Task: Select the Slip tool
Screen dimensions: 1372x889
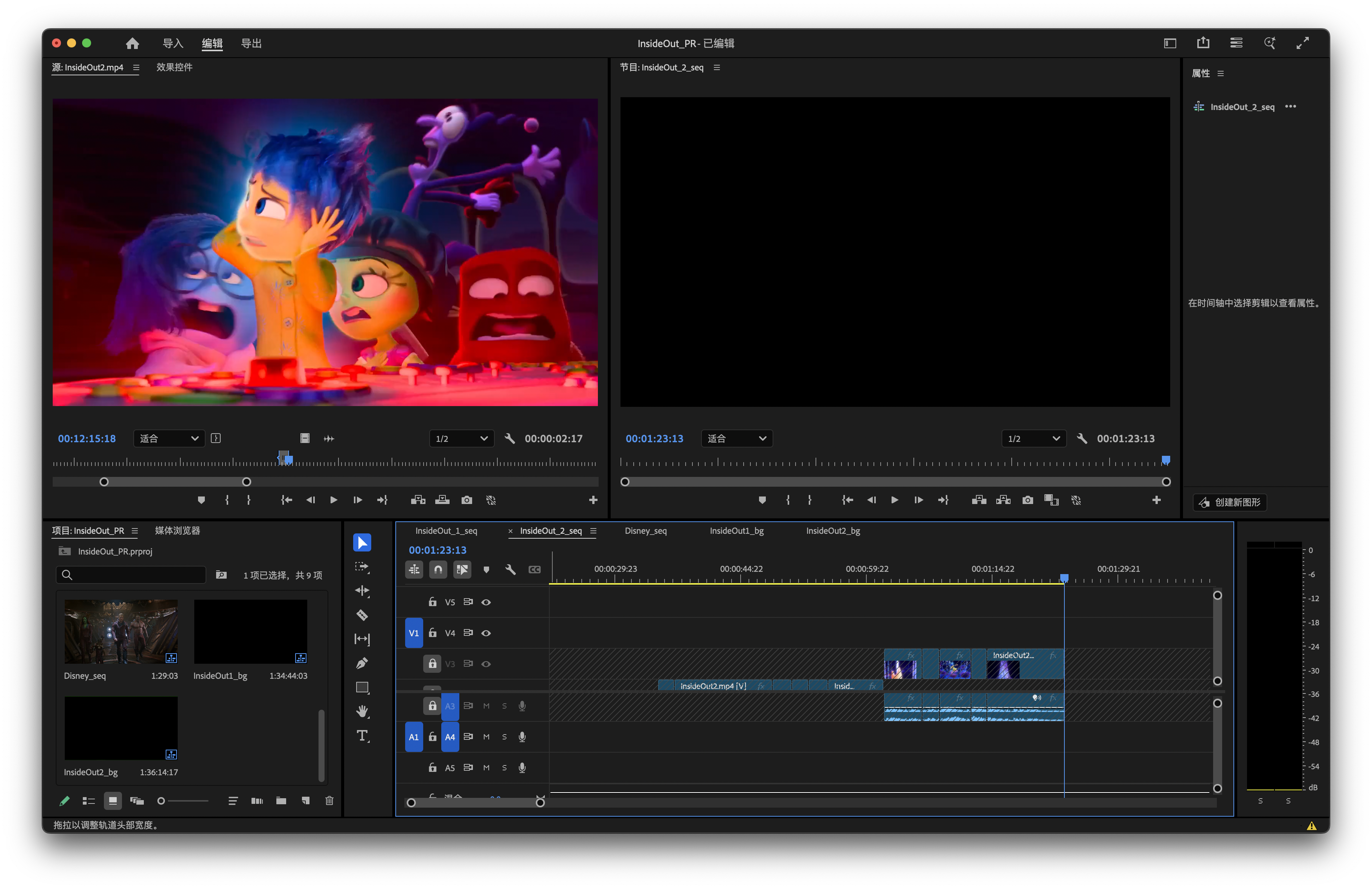Action: point(362,639)
